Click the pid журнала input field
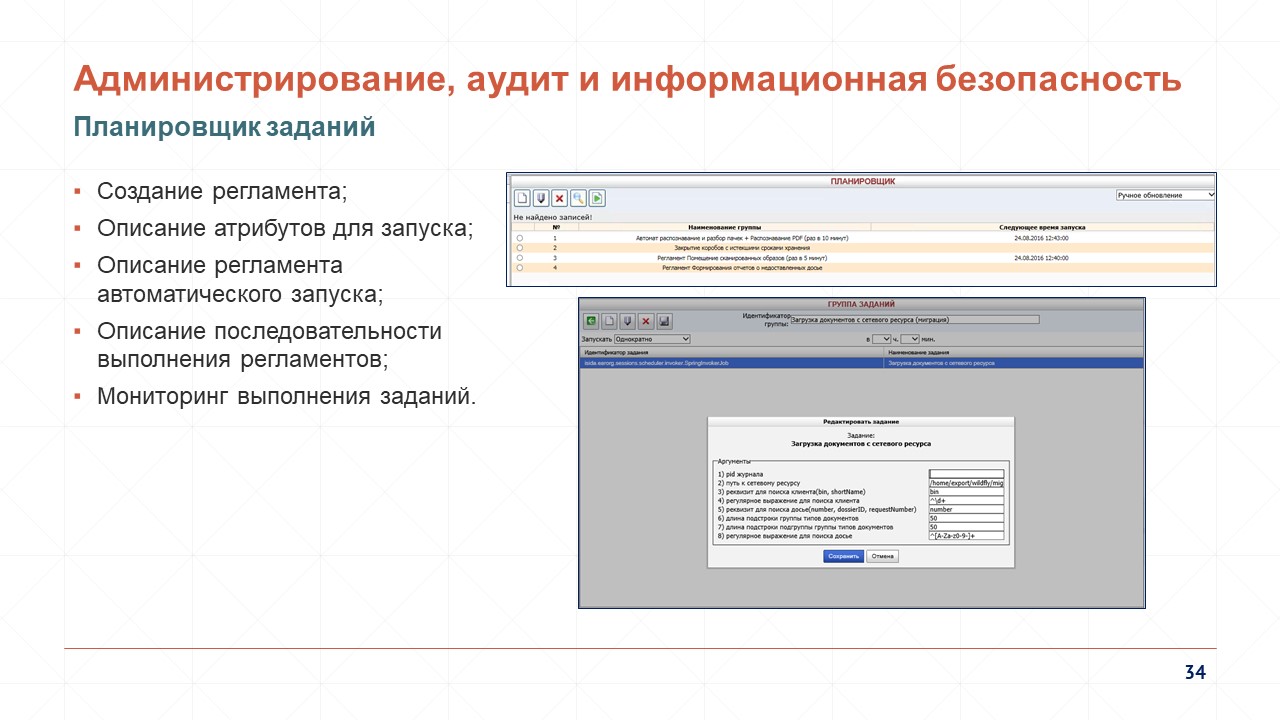The width and height of the screenshot is (1280, 720). (x=966, y=474)
